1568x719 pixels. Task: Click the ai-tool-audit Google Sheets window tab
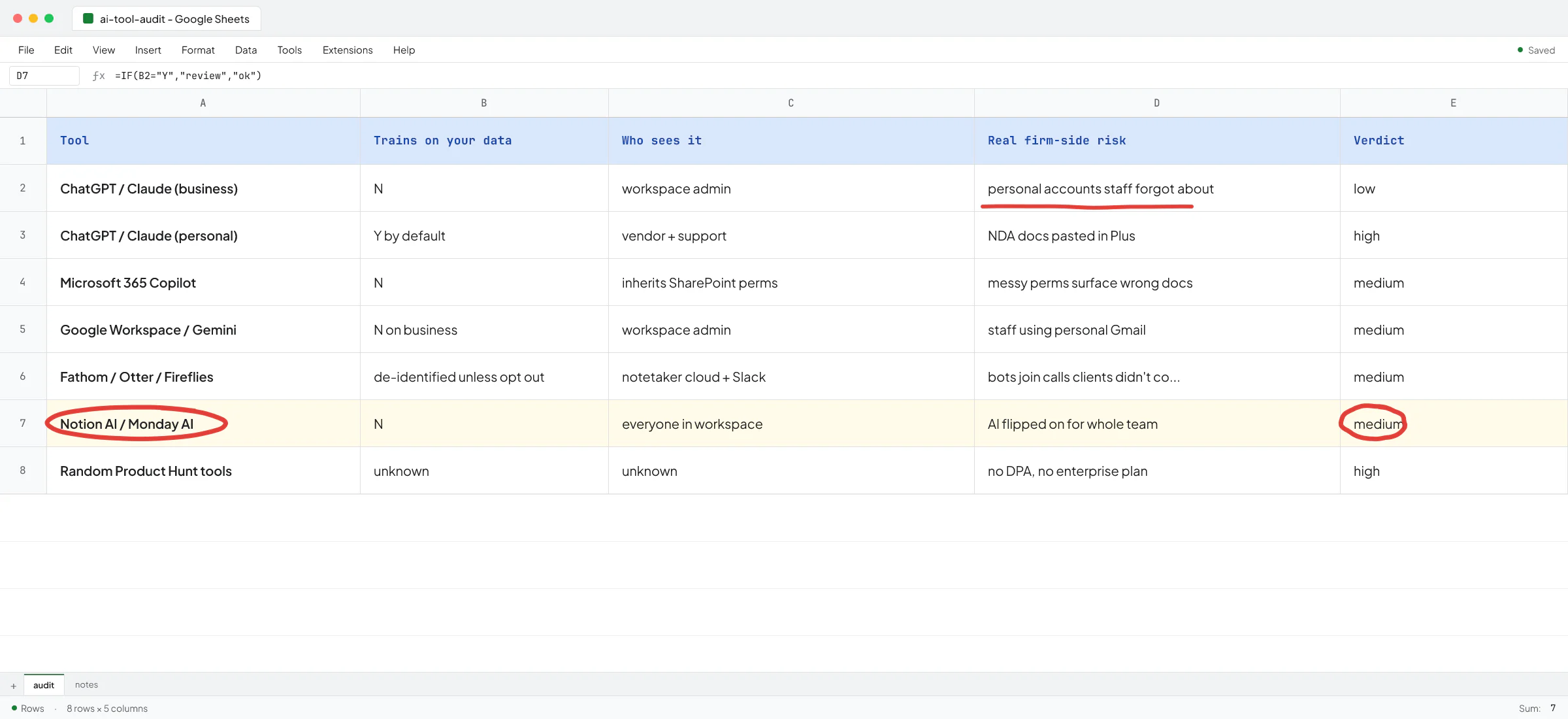[x=167, y=19]
